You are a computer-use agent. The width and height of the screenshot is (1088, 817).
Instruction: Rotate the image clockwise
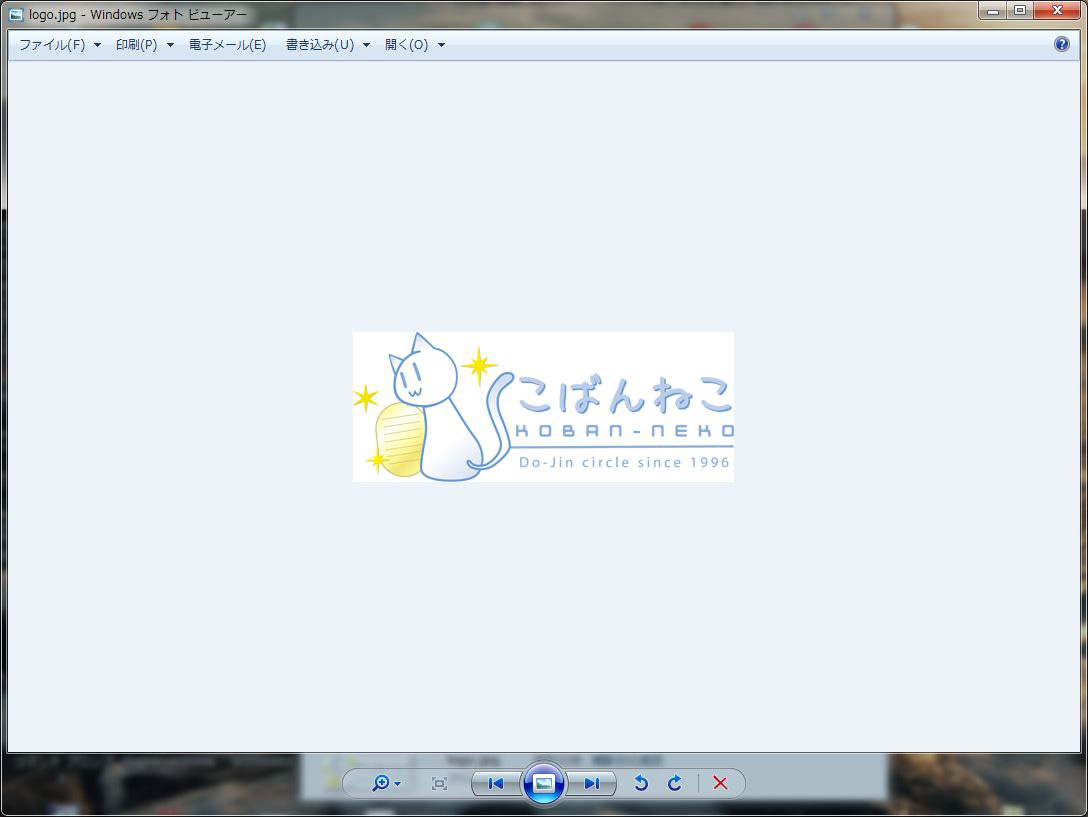(x=674, y=784)
